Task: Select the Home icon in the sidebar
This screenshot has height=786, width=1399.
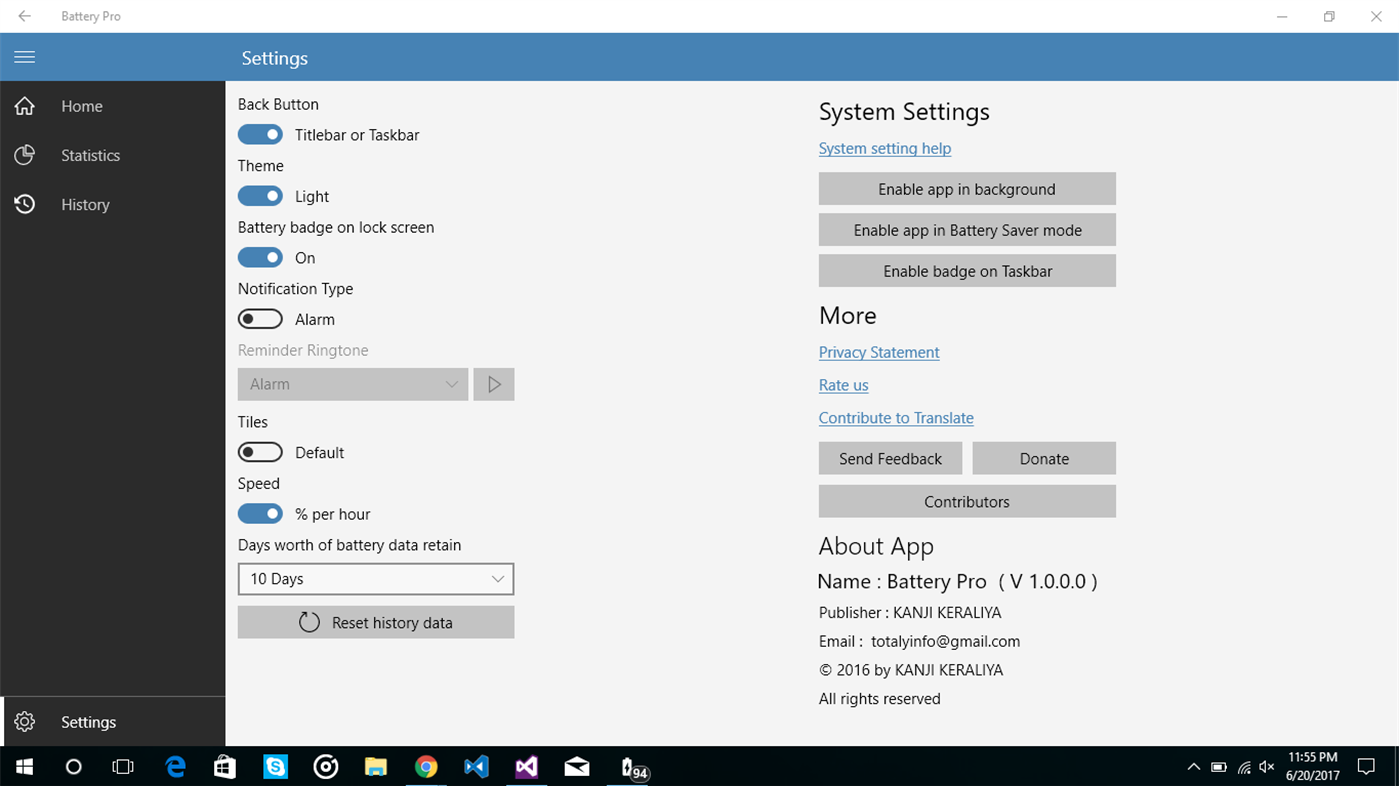Action: click(x=24, y=106)
